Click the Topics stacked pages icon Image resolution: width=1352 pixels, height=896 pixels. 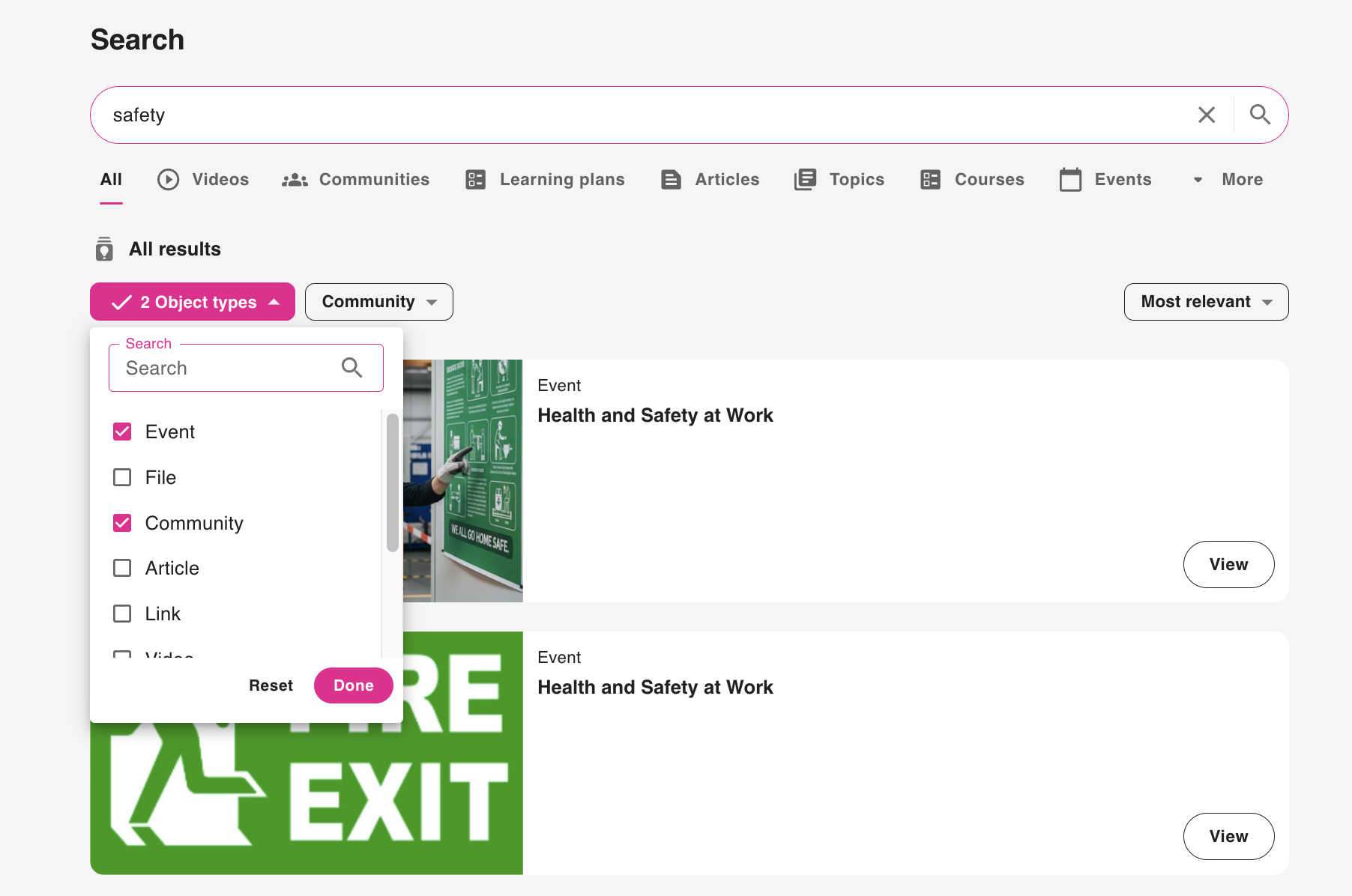point(805,180)
